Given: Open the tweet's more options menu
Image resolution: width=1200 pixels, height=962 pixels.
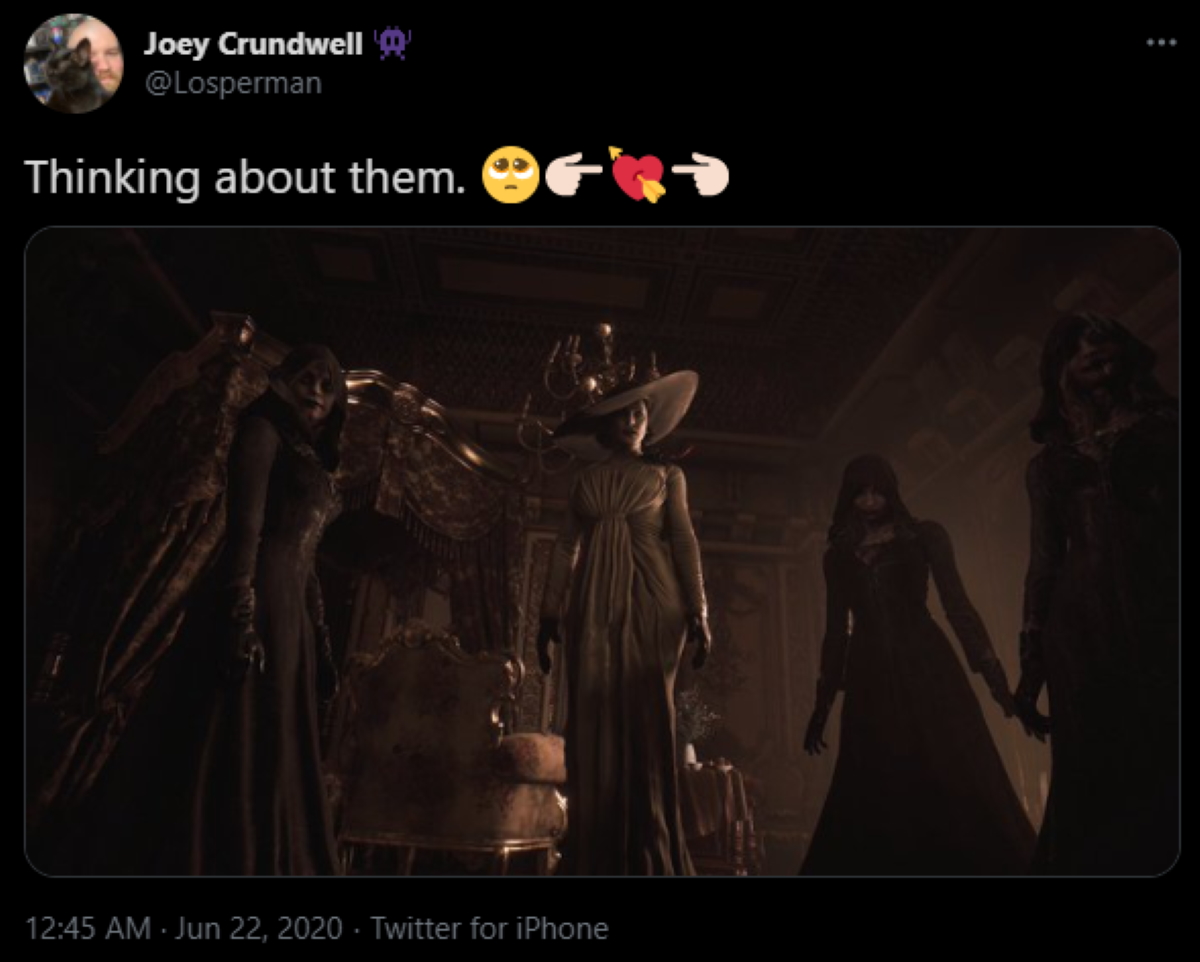Looking at the screenshot, I should point(1160,43).
